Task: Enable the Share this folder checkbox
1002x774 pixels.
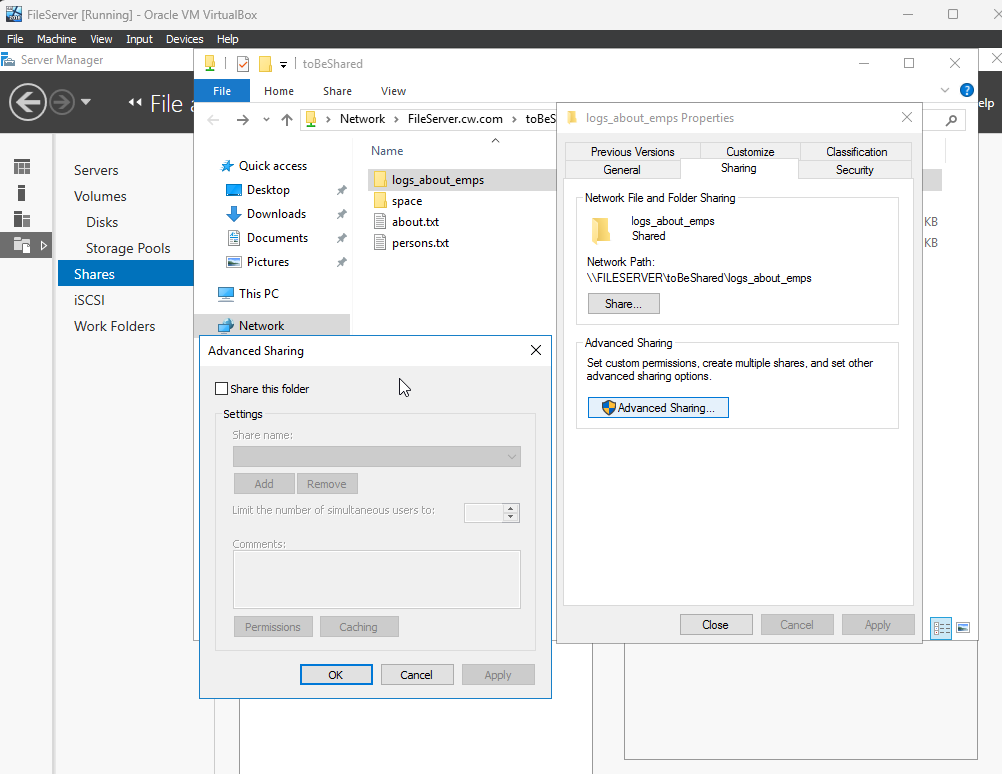Action: pyautogui.click(x=222, y=389)
